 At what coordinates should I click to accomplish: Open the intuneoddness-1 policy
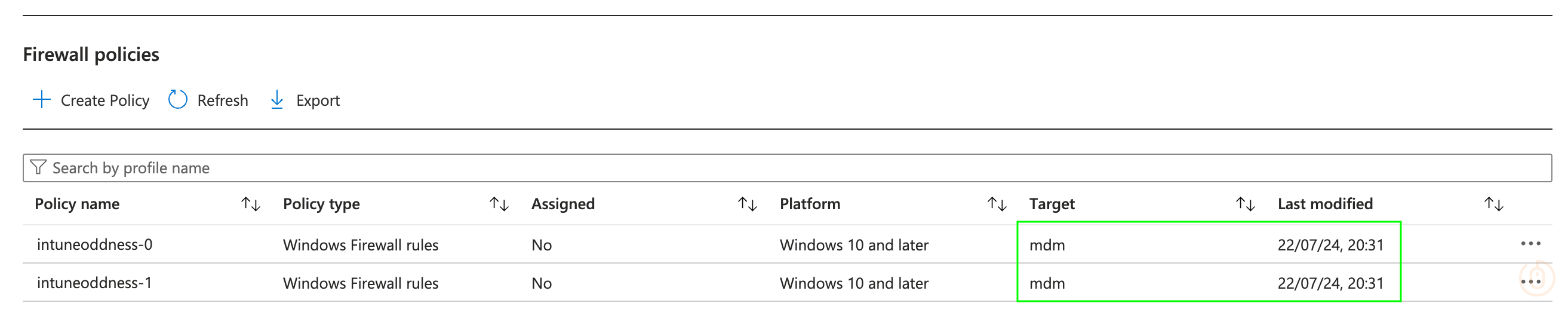click(94, 283)
